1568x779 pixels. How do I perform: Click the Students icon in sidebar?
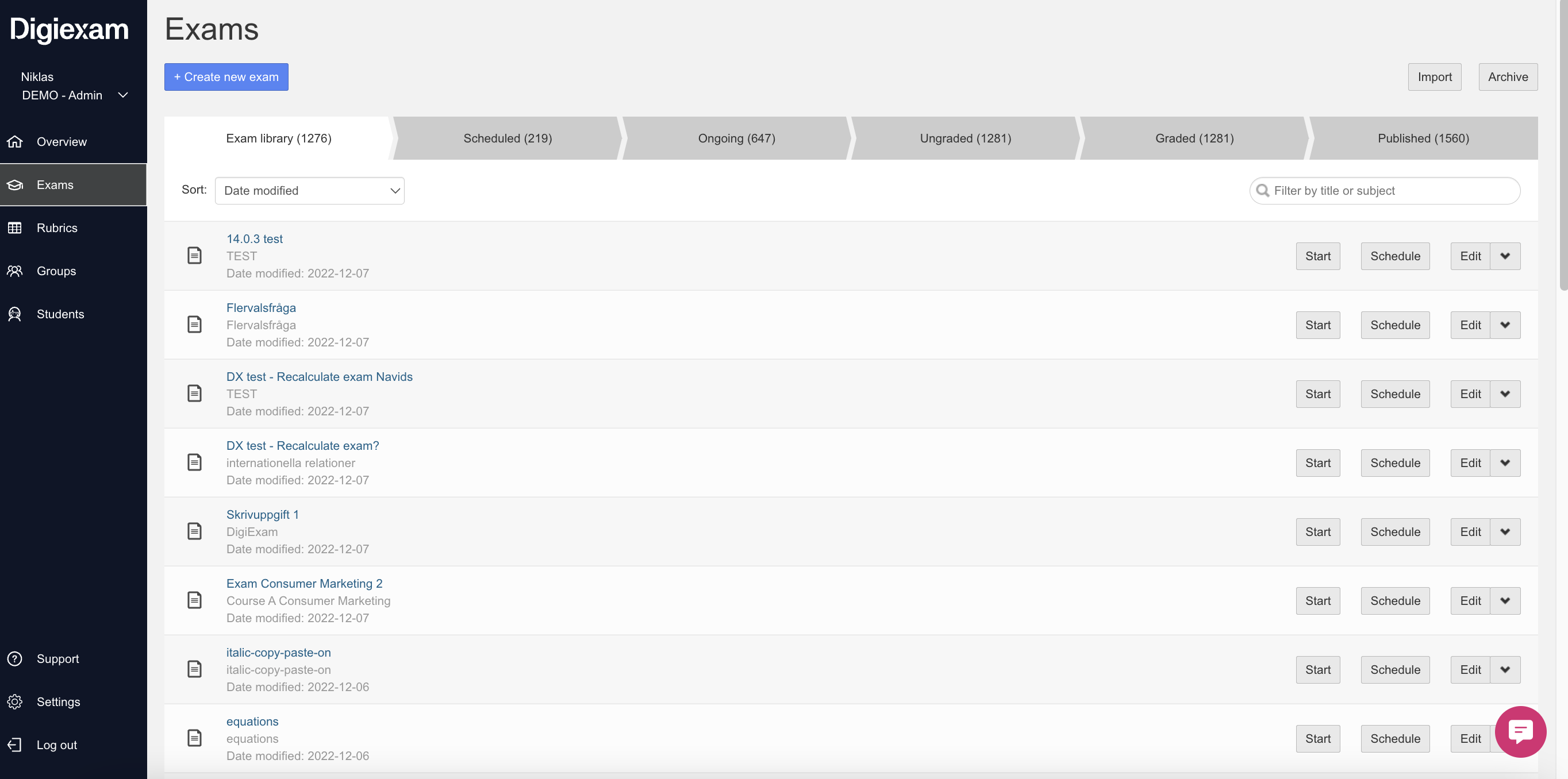click(15, 314)
